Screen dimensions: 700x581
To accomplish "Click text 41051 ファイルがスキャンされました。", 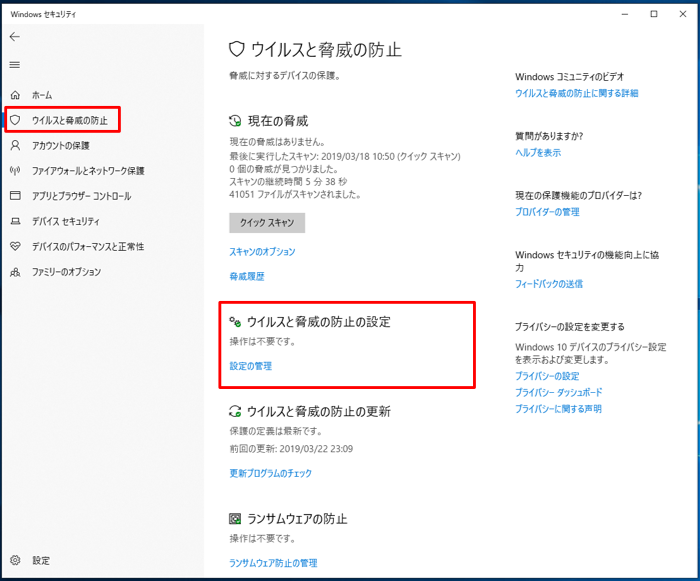I will point(295,194).
